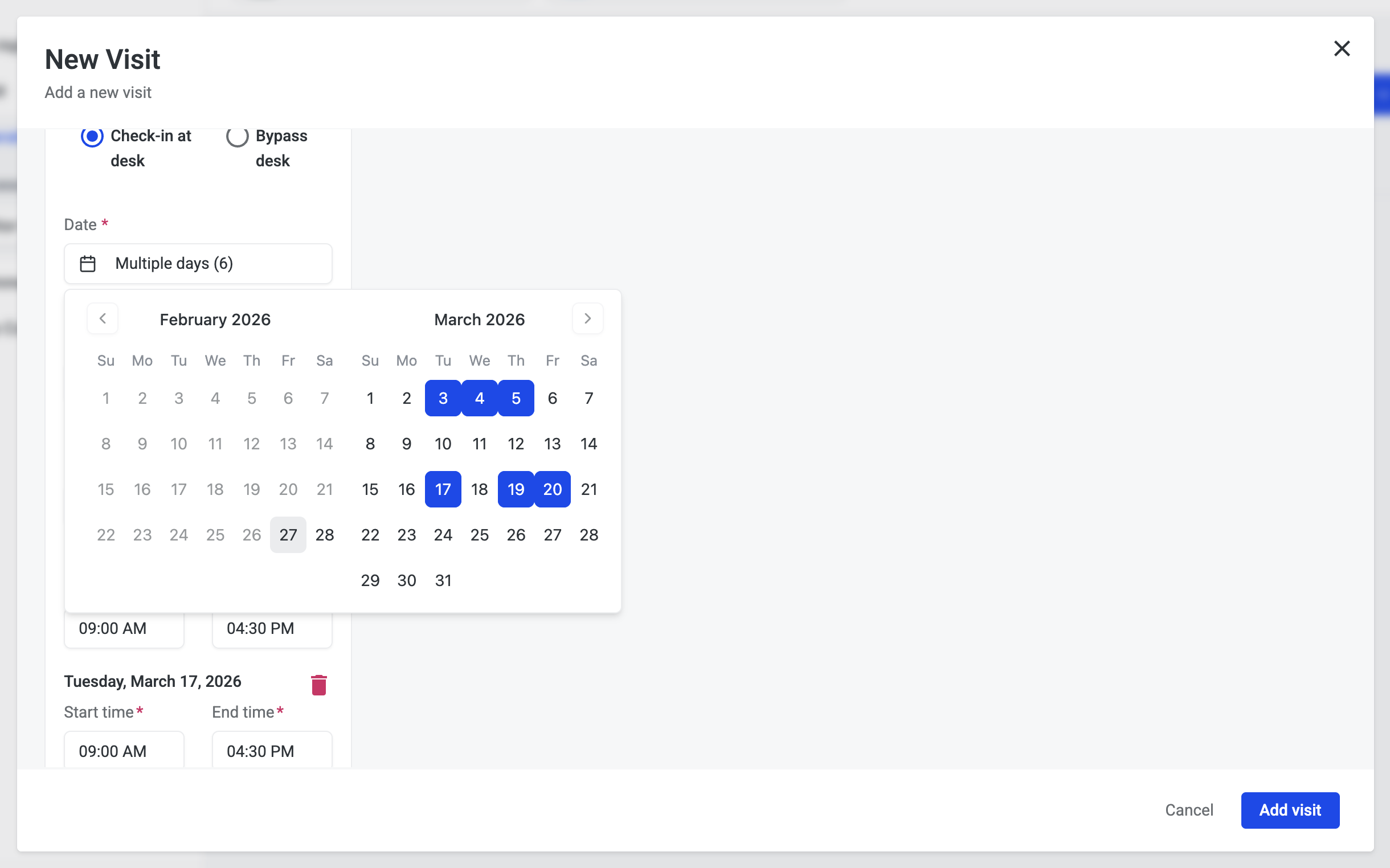Close the New Visit dialog

(1341, 49)
